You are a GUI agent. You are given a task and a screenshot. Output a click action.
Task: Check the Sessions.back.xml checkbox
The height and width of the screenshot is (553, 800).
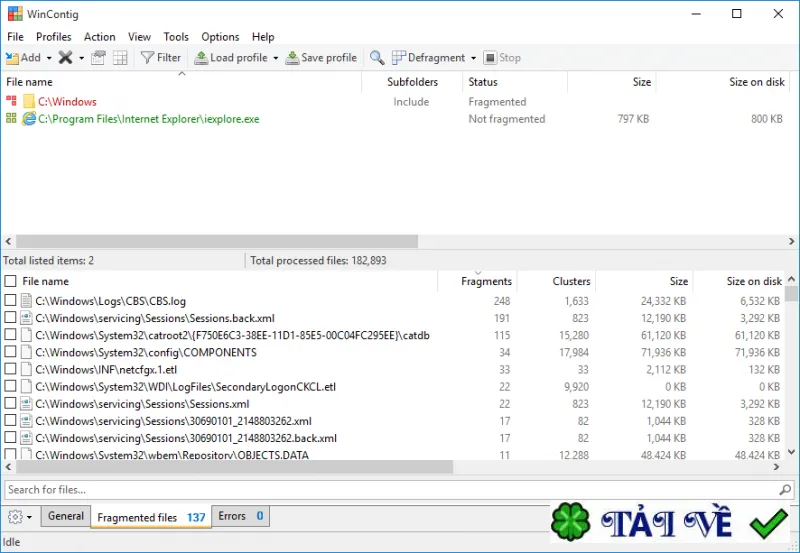tap(10, 318)
